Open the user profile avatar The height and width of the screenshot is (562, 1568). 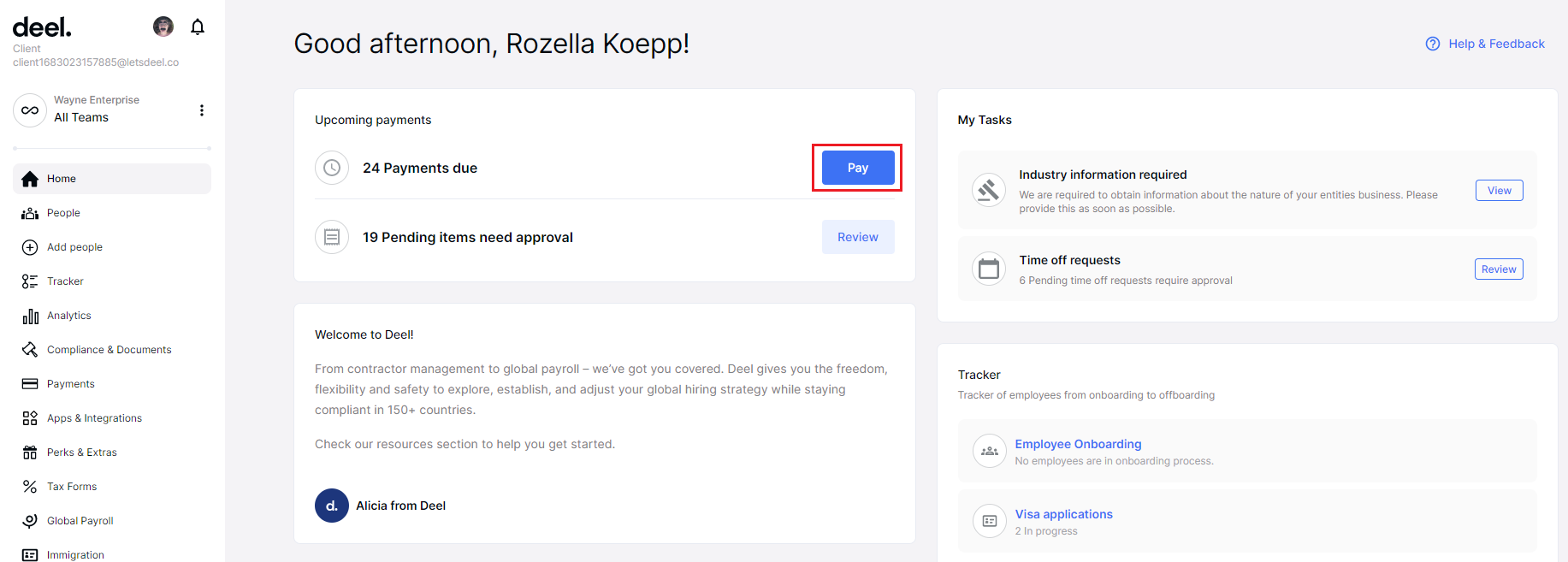click(x=163, y=27)
